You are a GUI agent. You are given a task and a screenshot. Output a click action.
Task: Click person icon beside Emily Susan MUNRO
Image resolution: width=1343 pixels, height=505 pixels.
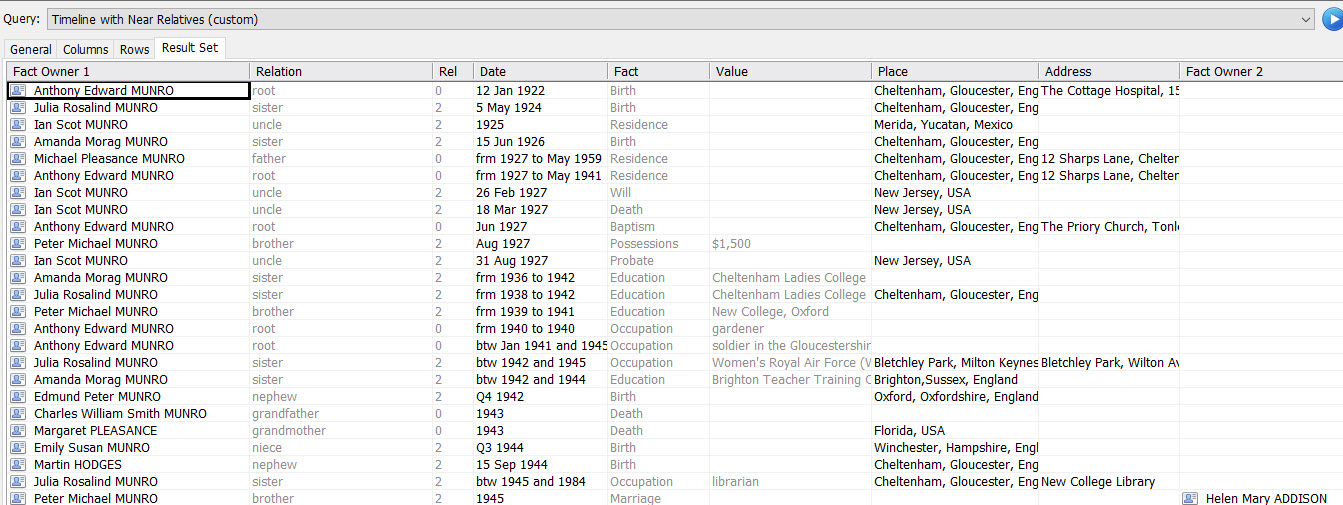click(x=18, y=447)
